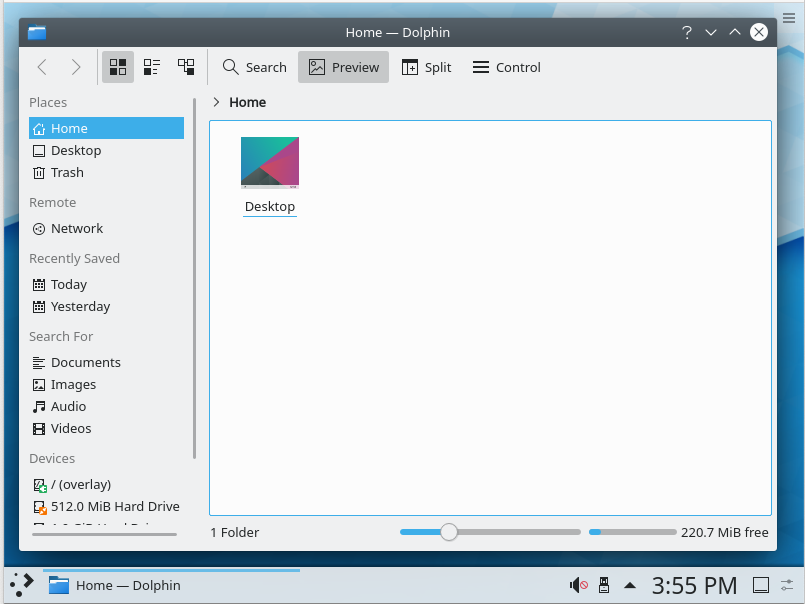This screenshot has height=604, width=805.
Task: Toggle Split view
Action: (x=426, y=67)
